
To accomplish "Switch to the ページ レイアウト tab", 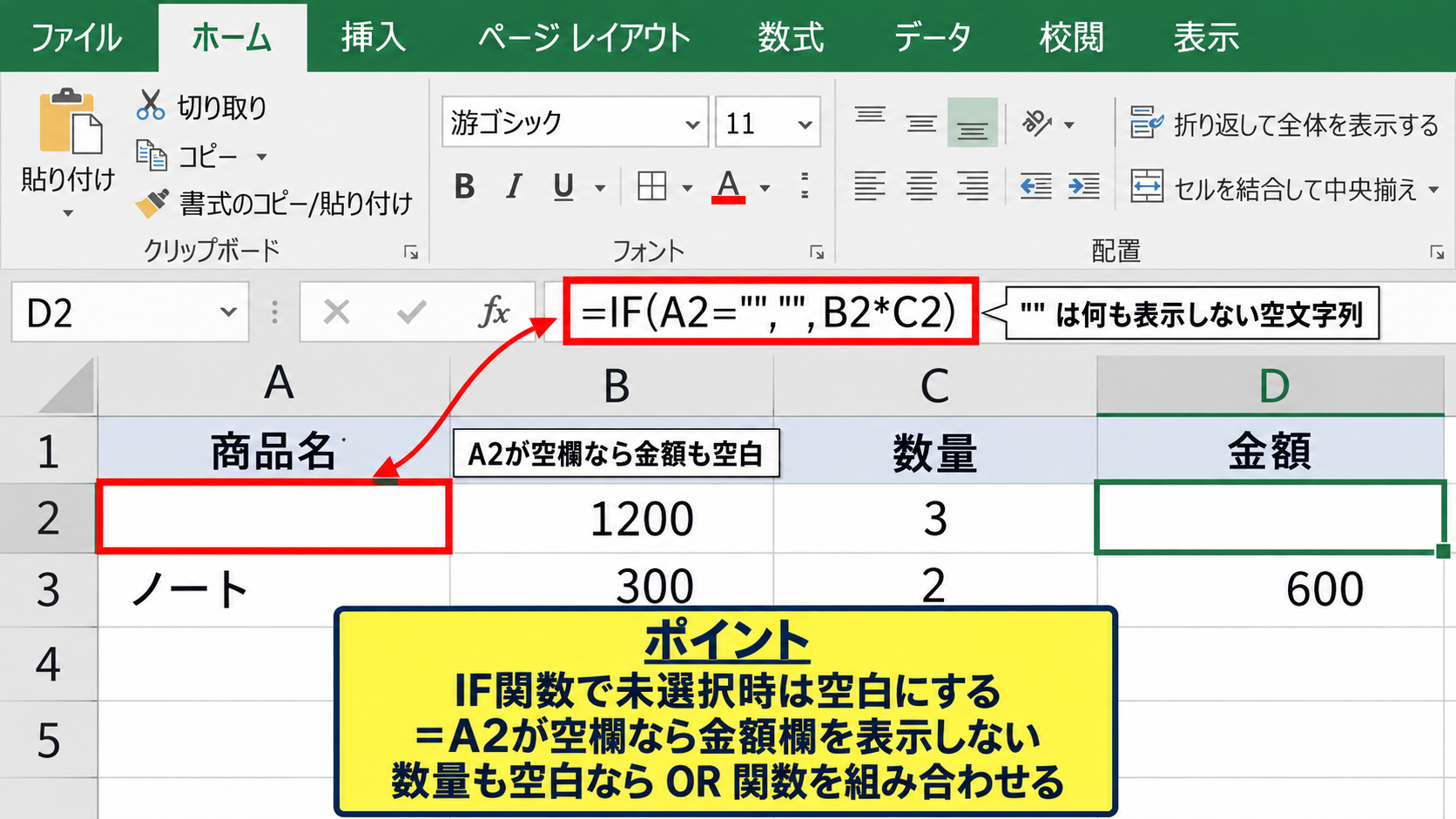I will (583, 37).
